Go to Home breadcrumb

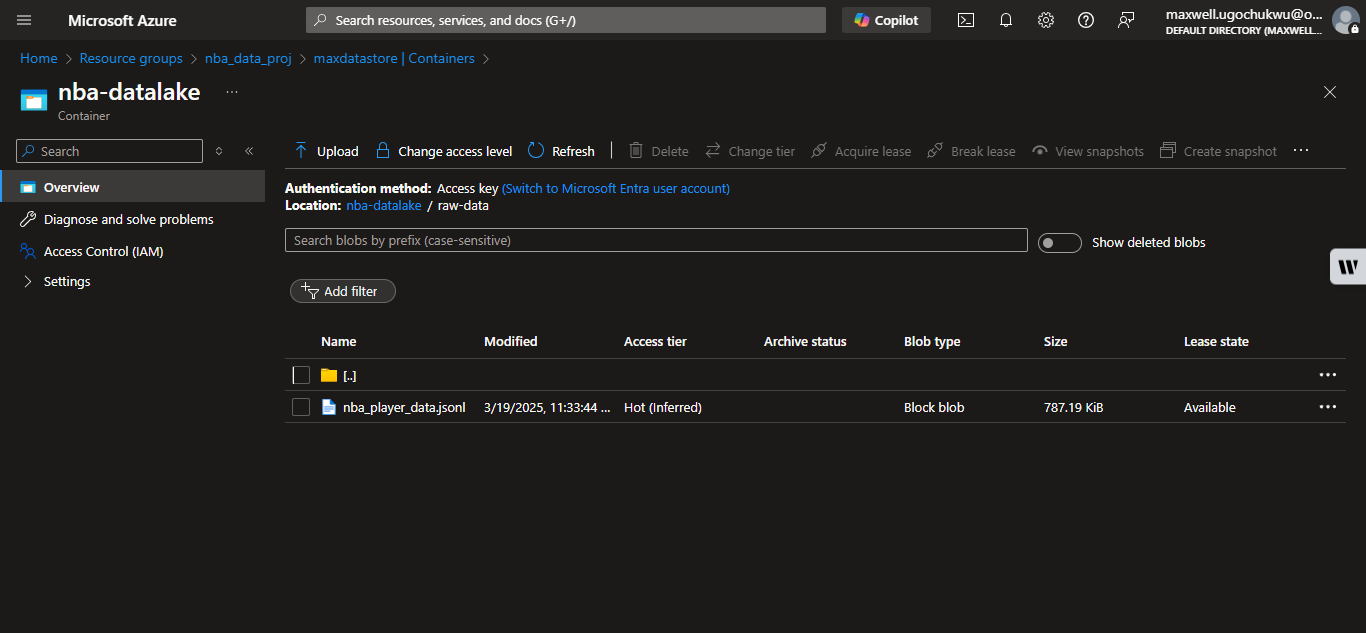(x=39, y=58)
